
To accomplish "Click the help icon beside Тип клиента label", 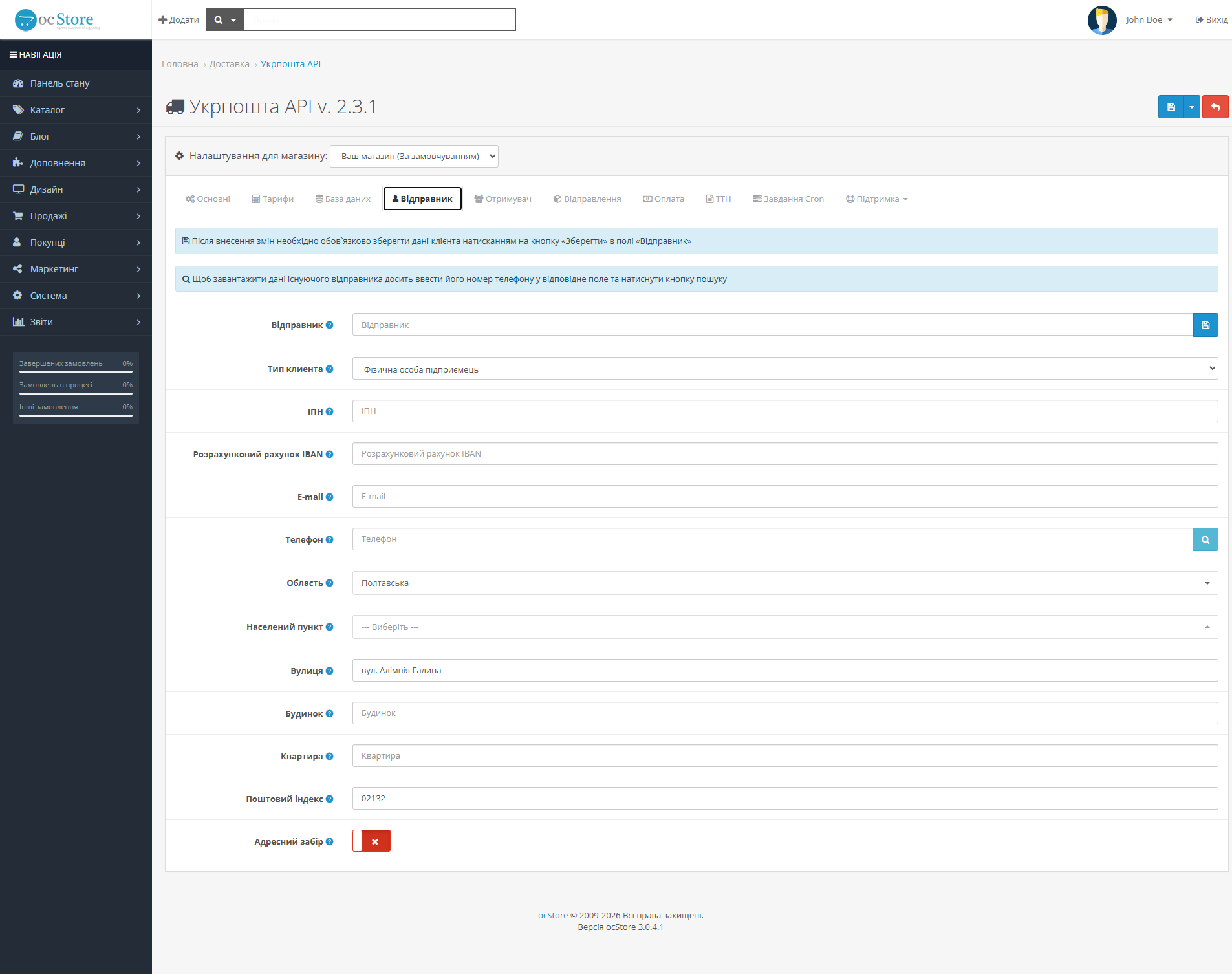I will tap(330, 369).
